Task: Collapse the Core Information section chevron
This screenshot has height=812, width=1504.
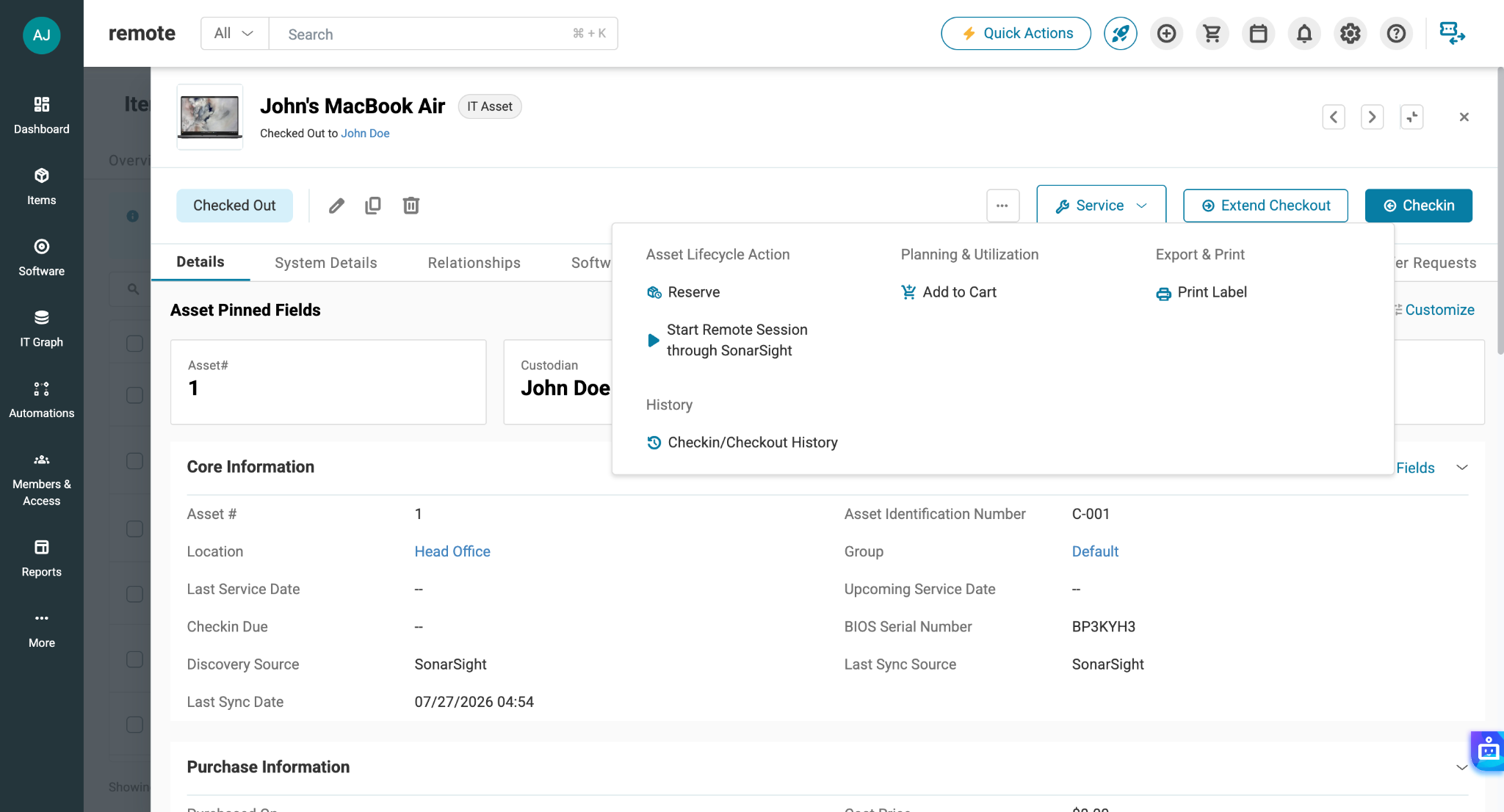Action: point(1461,468)
